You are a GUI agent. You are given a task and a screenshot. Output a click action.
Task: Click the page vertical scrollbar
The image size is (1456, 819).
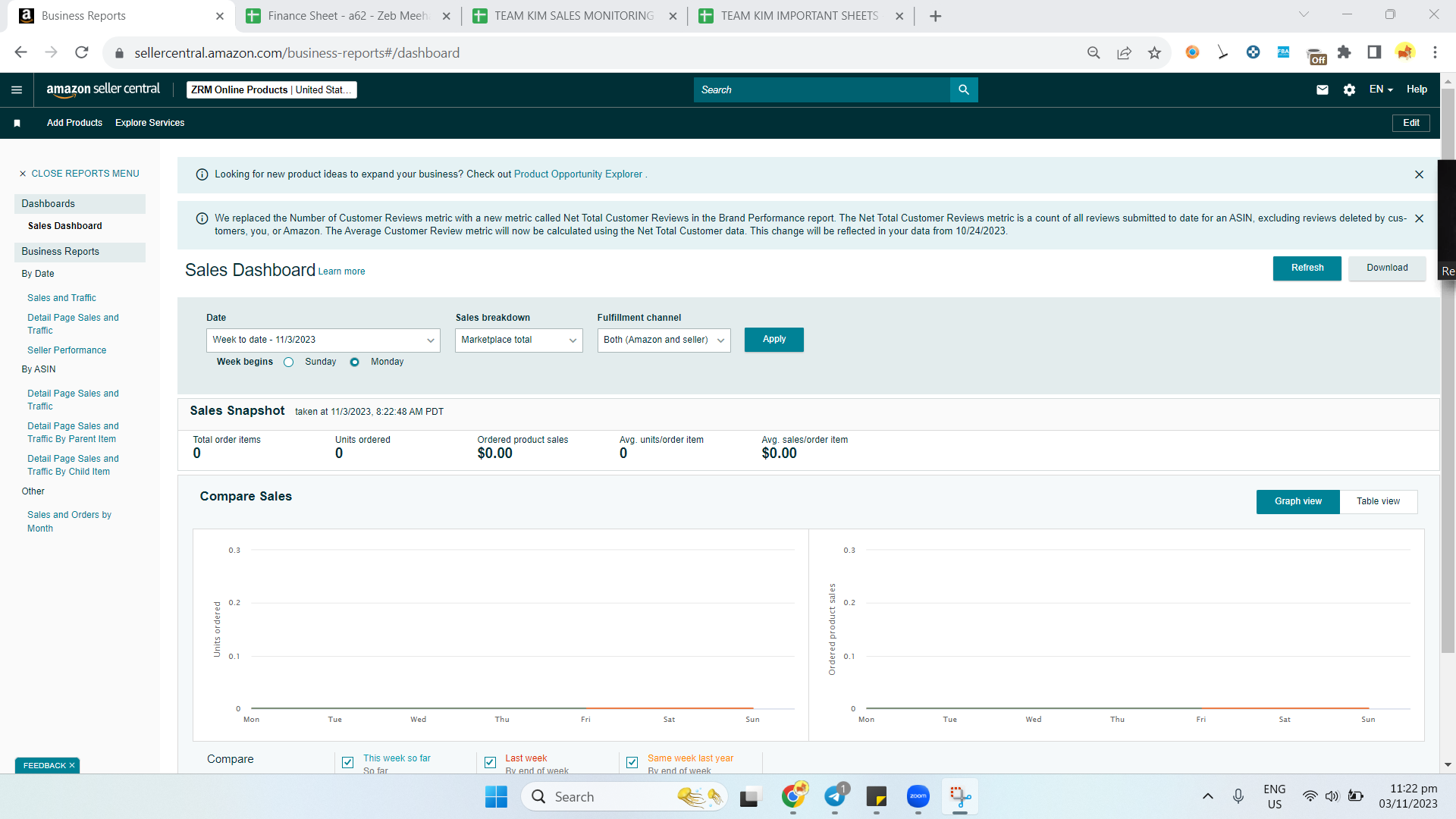(x=1447, y=372)
